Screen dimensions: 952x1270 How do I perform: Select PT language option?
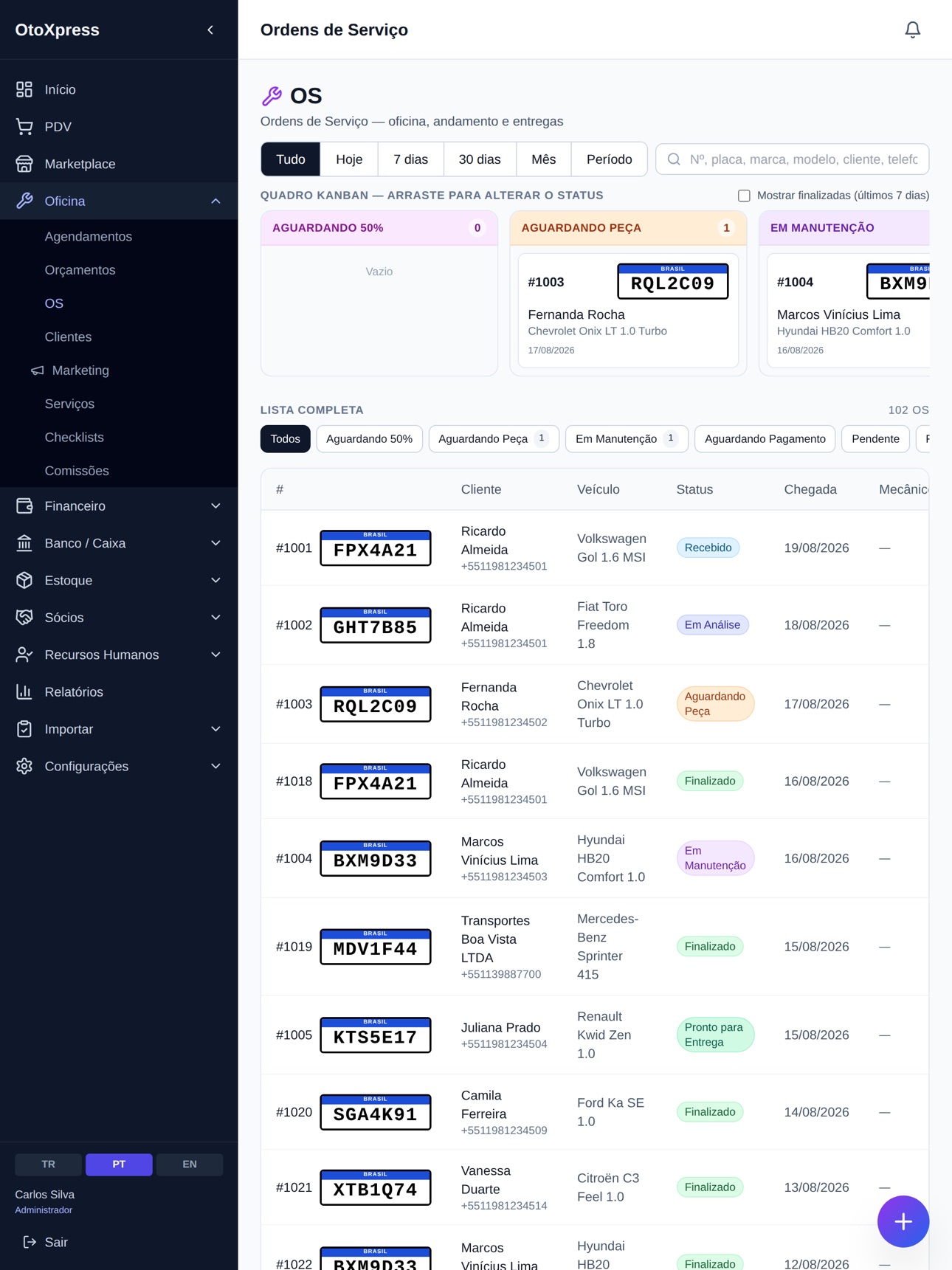coord(119,1164)
